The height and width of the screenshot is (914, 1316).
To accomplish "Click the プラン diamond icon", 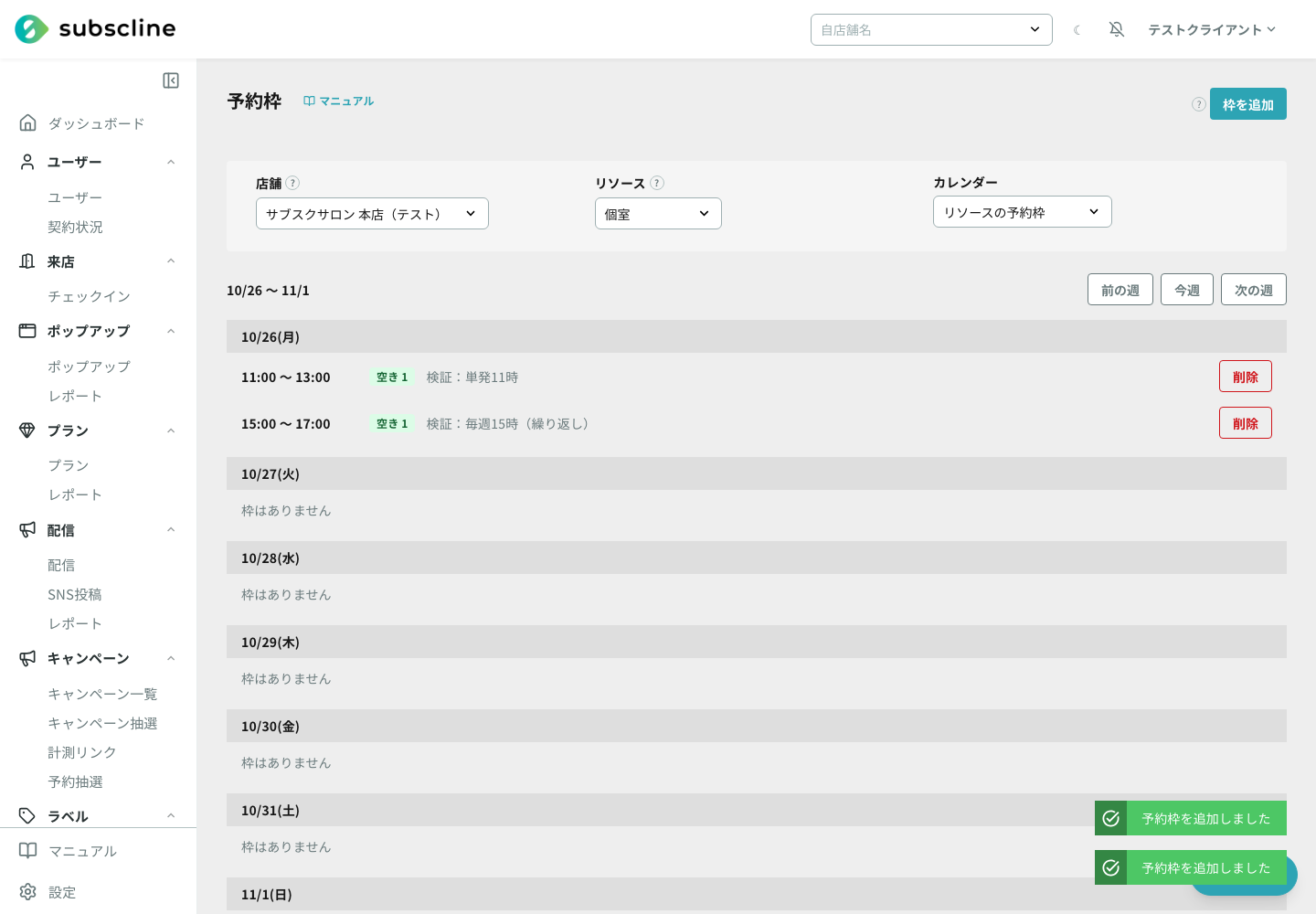I will point(27,430).
